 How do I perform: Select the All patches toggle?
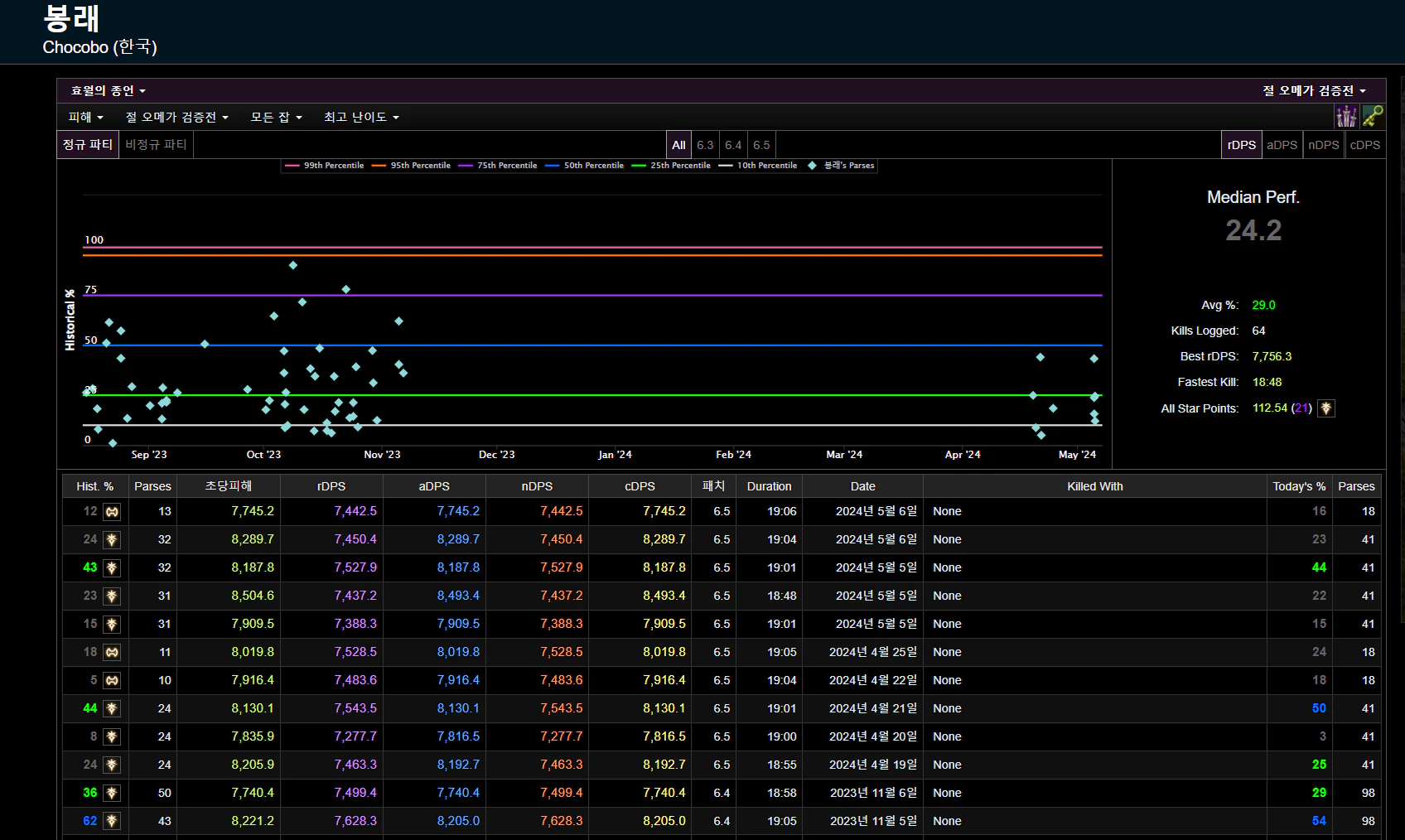click(678, 145)
